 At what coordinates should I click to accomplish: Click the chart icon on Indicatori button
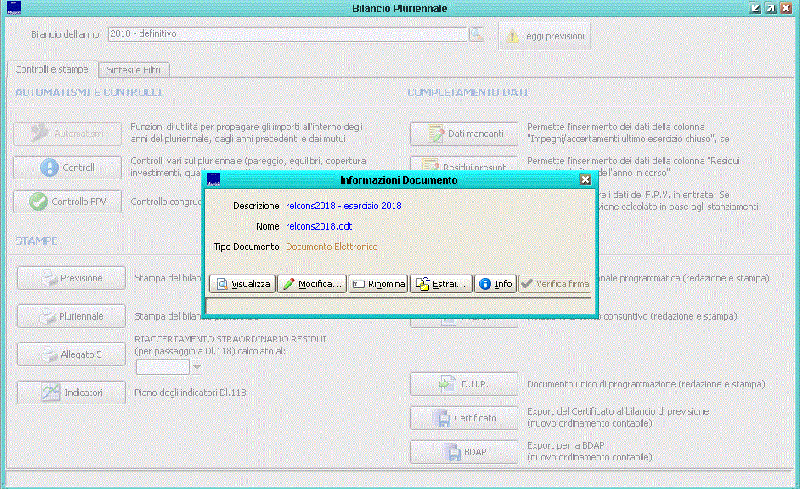click(x=51, y=393)
